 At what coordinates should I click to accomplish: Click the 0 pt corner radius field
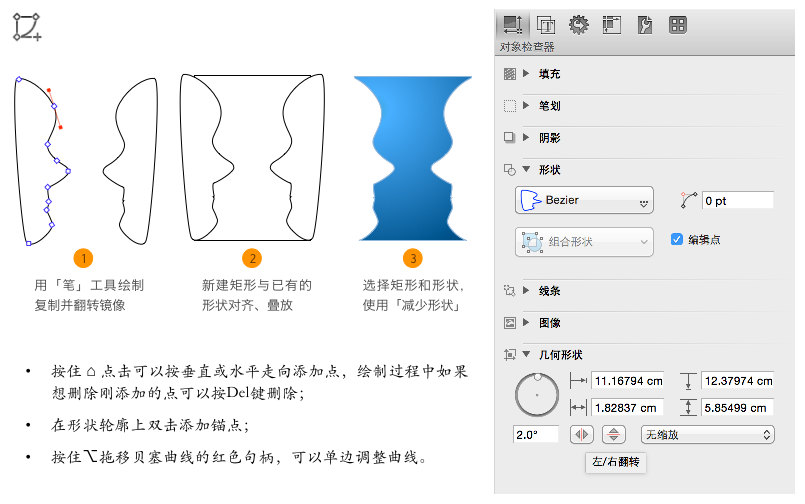(x=737, y=201)
